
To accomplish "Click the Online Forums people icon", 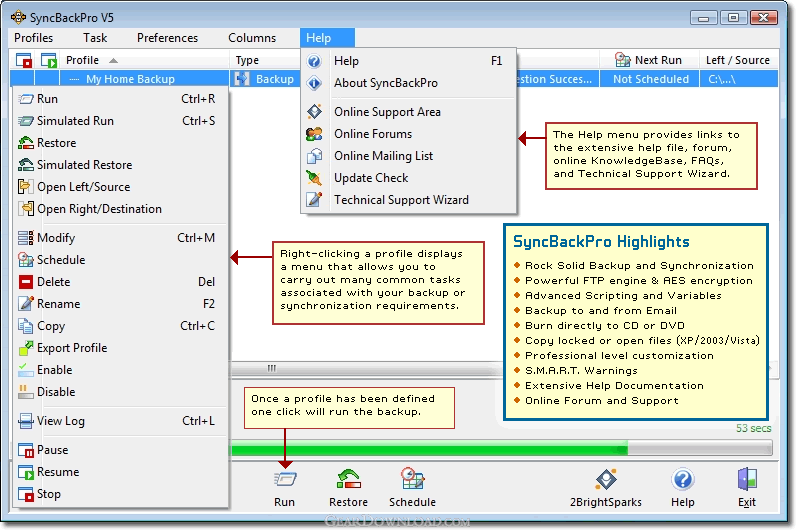I will click(x=314, y=134).
